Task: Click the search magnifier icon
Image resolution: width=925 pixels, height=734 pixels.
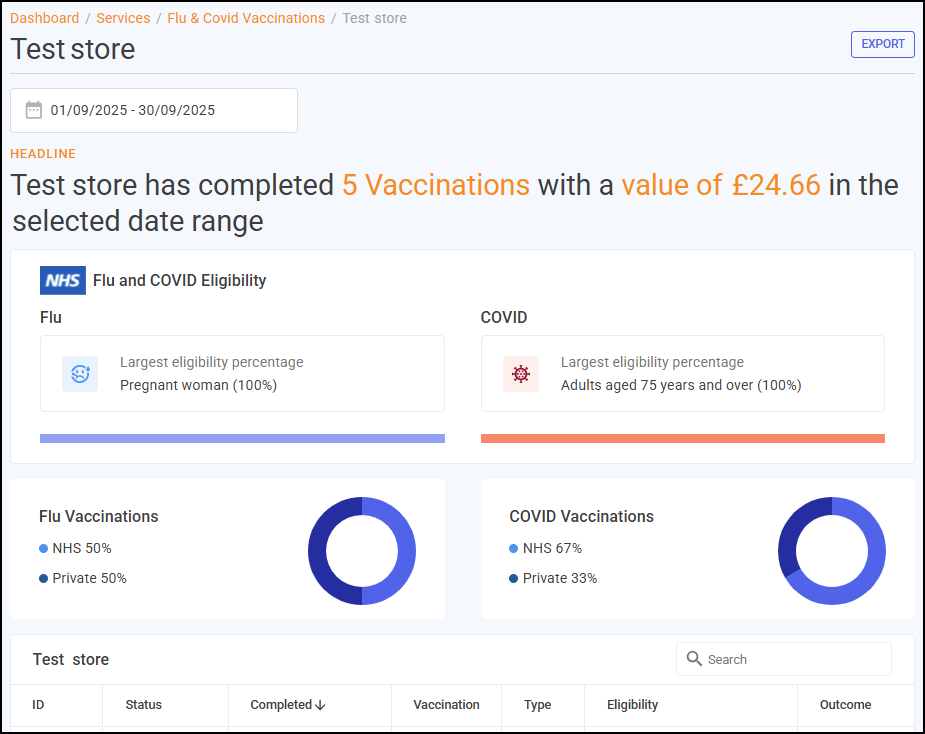Action: click(694, 659)
